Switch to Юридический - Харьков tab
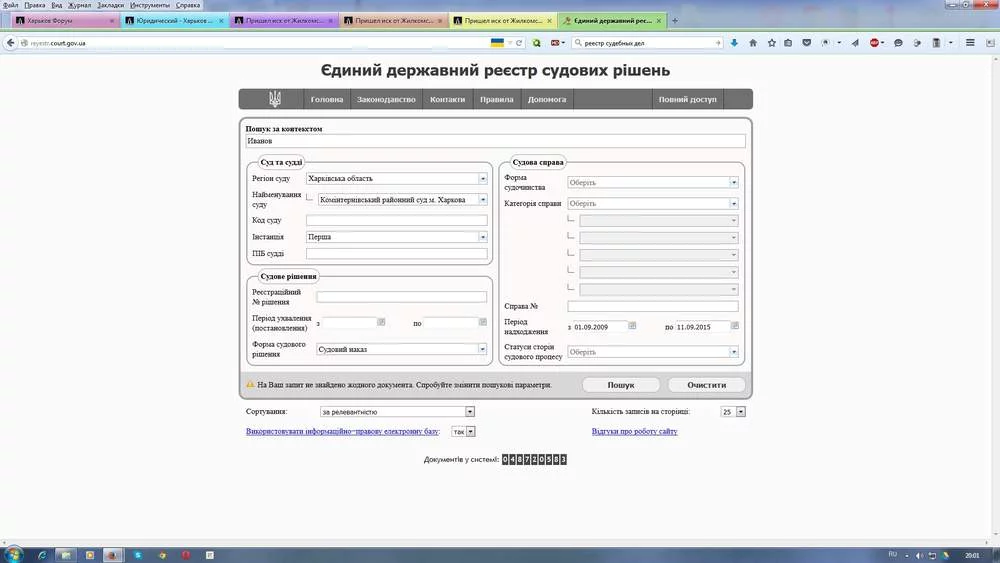The width and height of the screenshot is (1000, 563). (x=175, y=20)
